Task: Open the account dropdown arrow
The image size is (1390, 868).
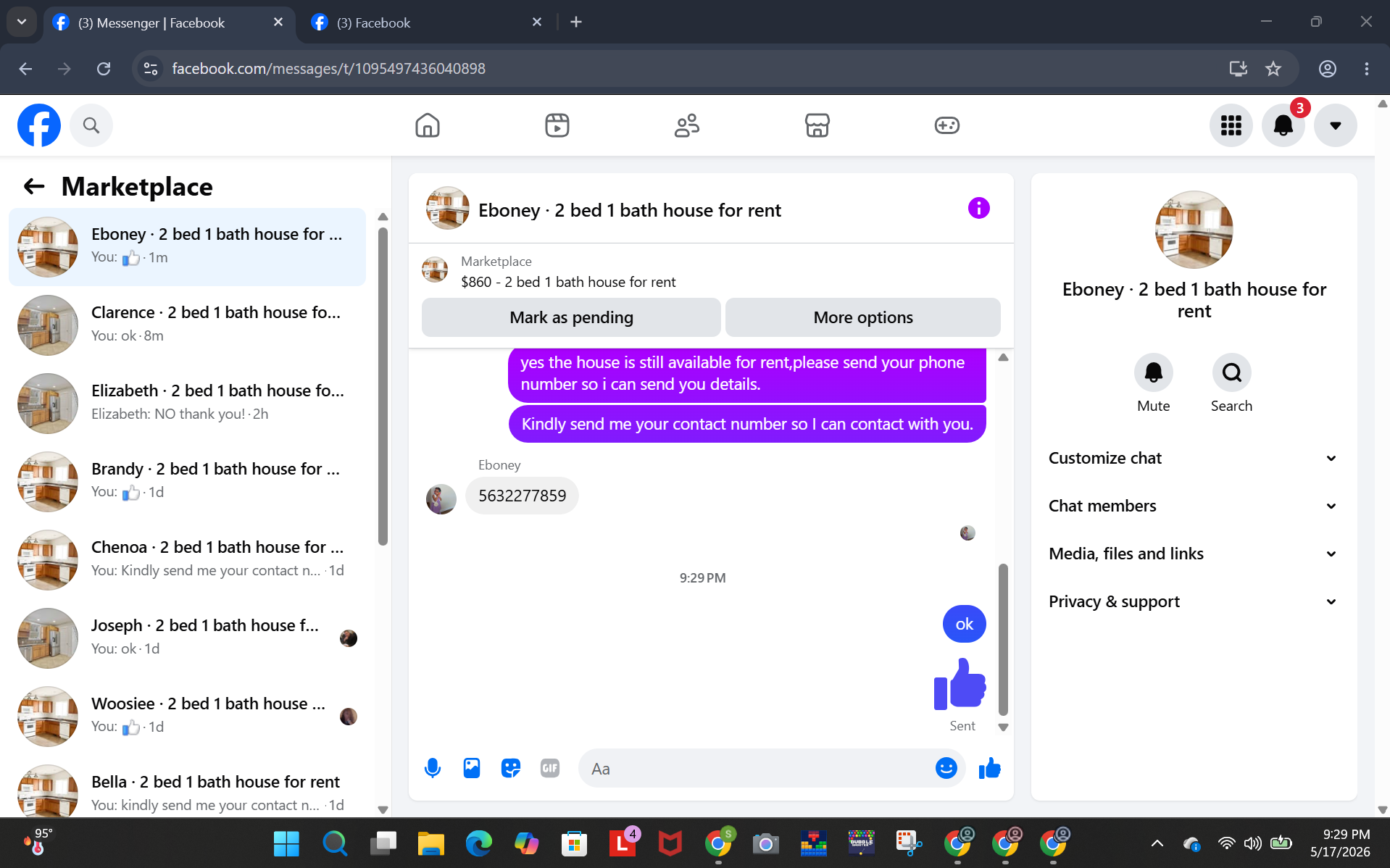Action: pyautogui.click(x=1336, y=125)
